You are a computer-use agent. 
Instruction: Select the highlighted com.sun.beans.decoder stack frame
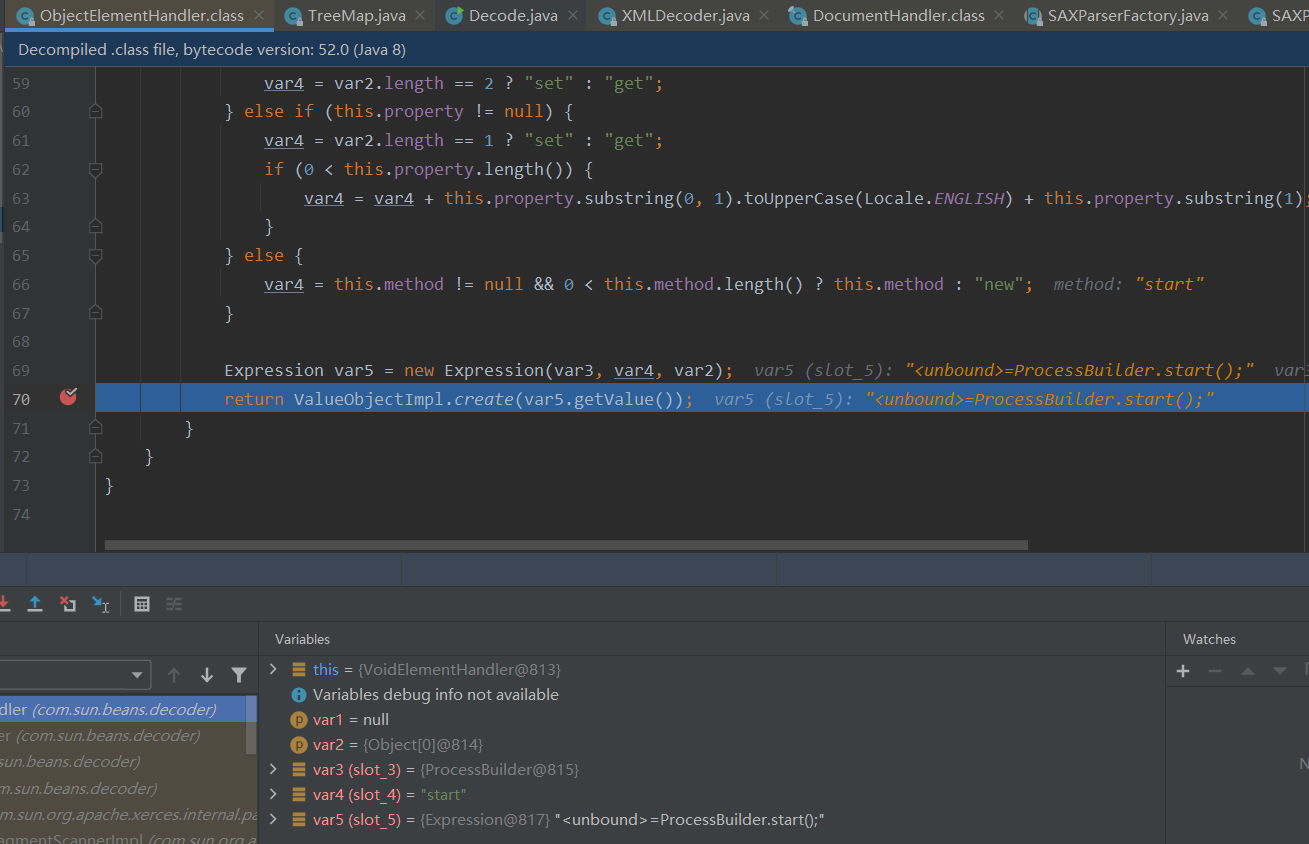point(122,709)
